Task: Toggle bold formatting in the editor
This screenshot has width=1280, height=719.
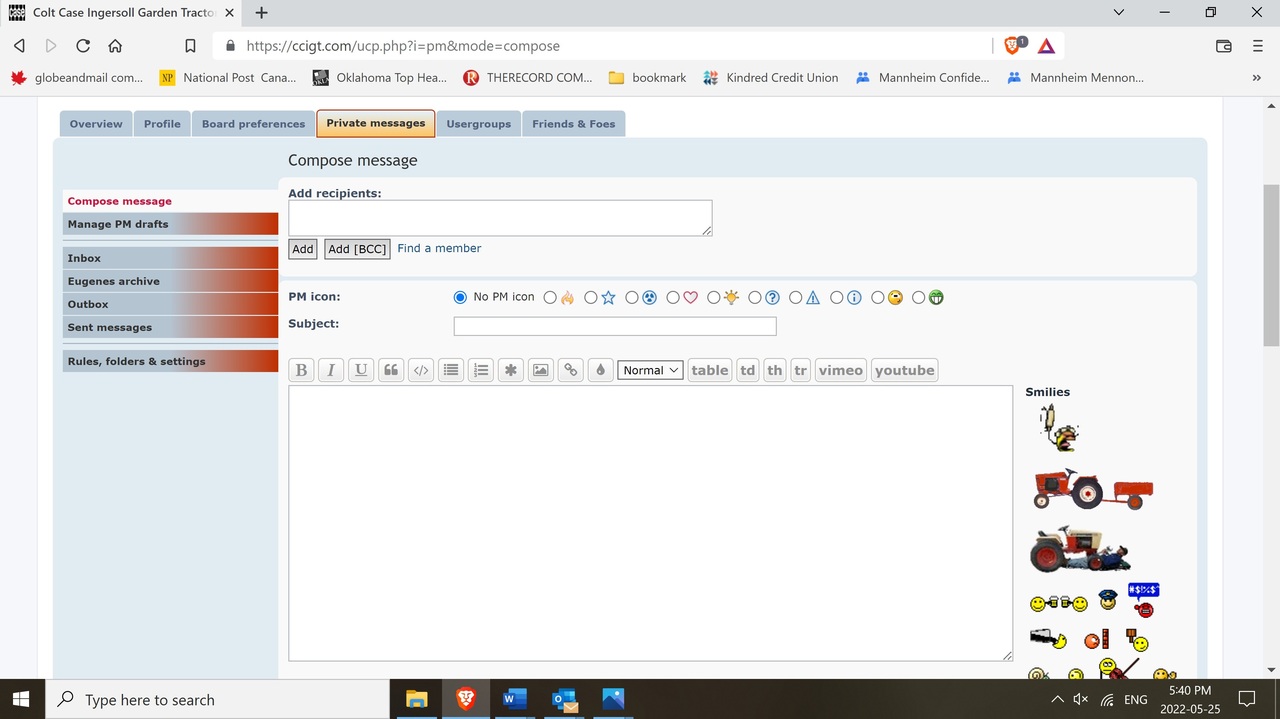Action: (301, 370)
